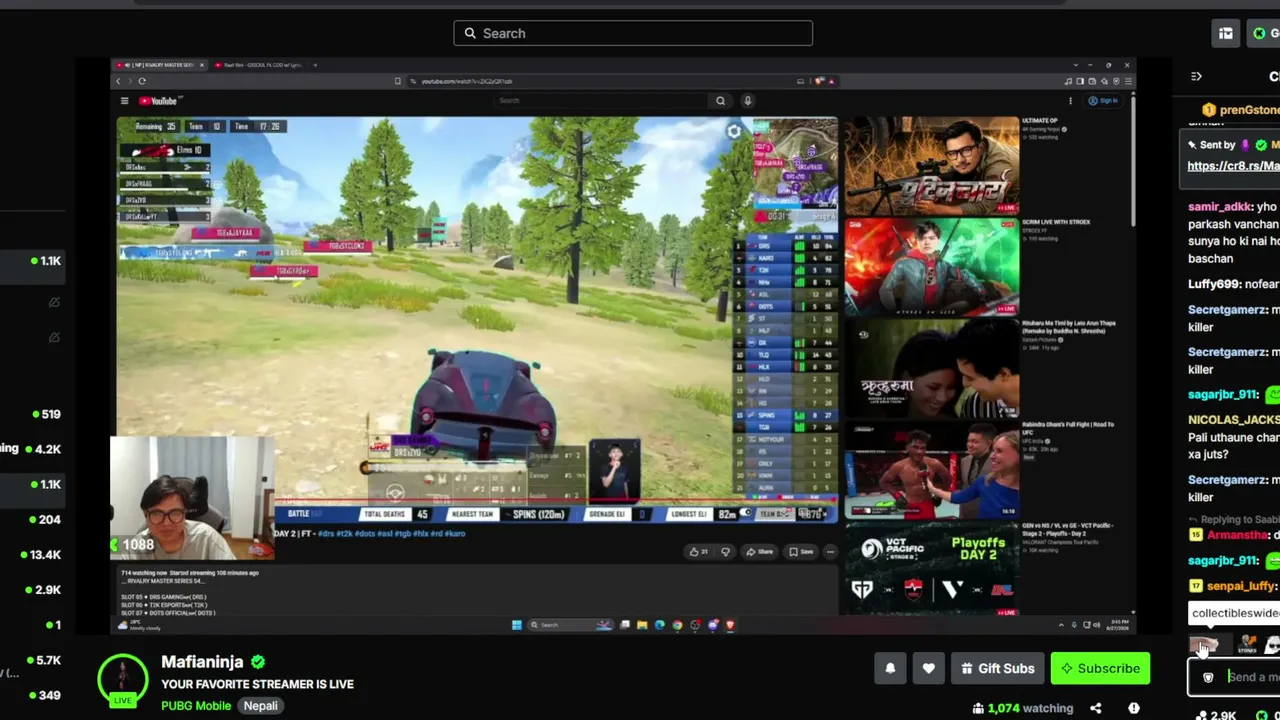The width and height of the screenshot is (1280, 720).
Task: Open senpai_luffy's username in chat
Action: [1241, 586]
